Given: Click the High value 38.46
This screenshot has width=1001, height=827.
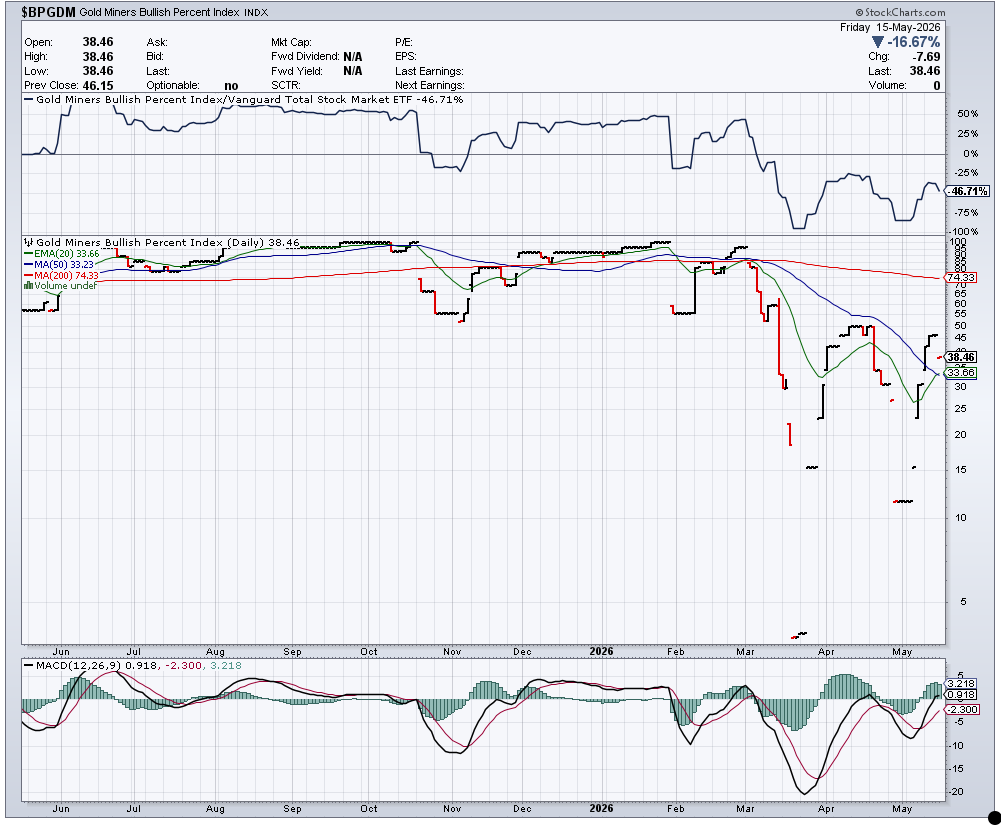Looking at the screenshot, I should click(98, 56).
